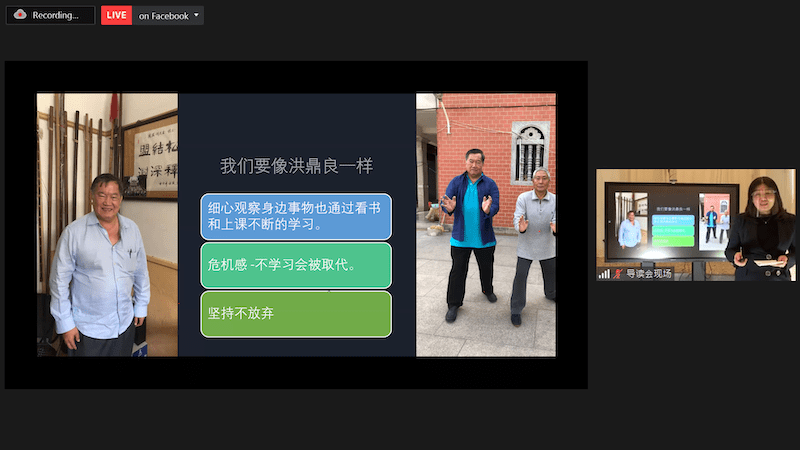Click the slide title 我们要像洪鼎良一样
The width and height of the screenshot is (800, 450).
click(297, 166)
